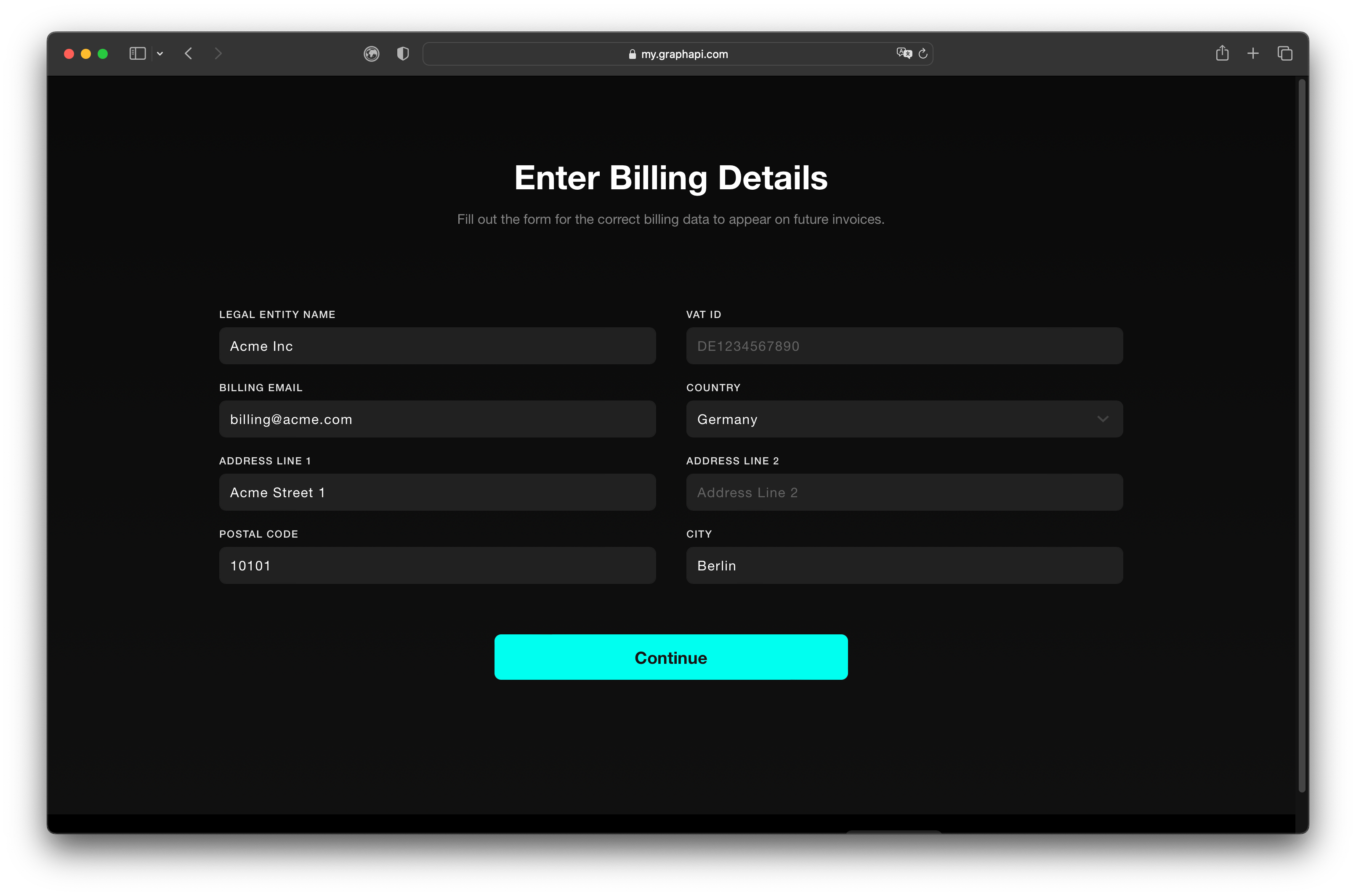Click the Billing Email input field
This screenshot has width=1356, height=896.
(437, 419)
